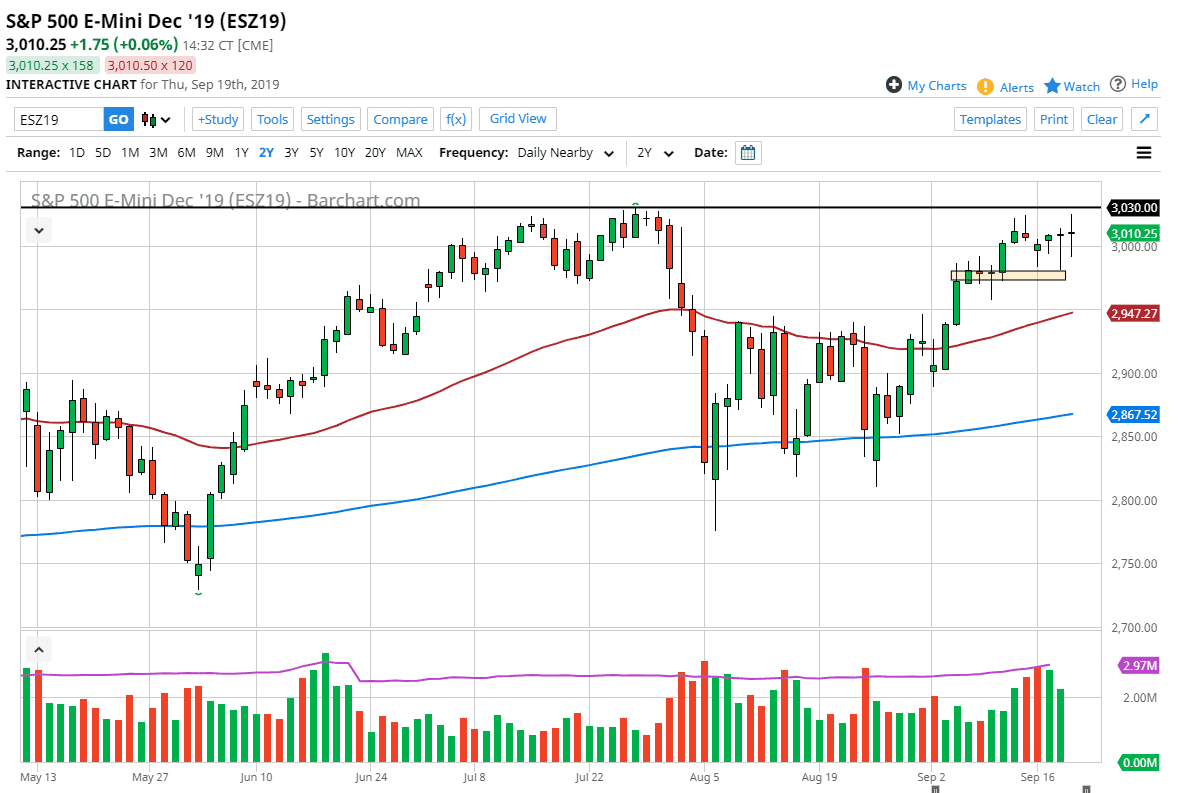Image resolution: width=1180 pixels, height=793 pixels.
Task: Collapse the price chart pane chevron
Action: [x=38, y=230]
